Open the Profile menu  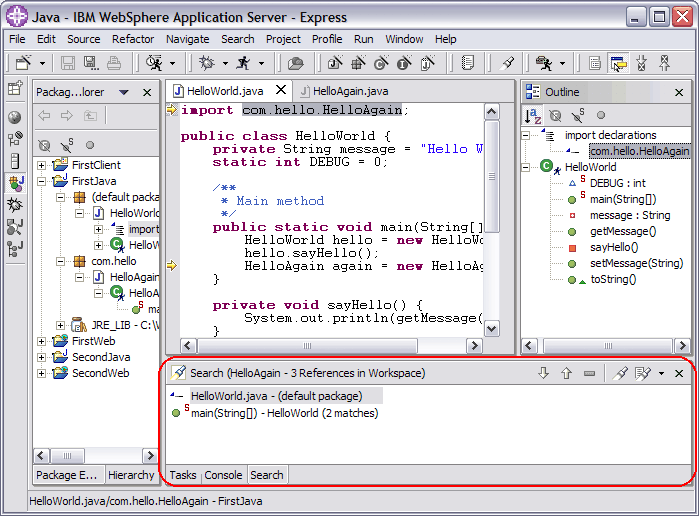point(327,39)
